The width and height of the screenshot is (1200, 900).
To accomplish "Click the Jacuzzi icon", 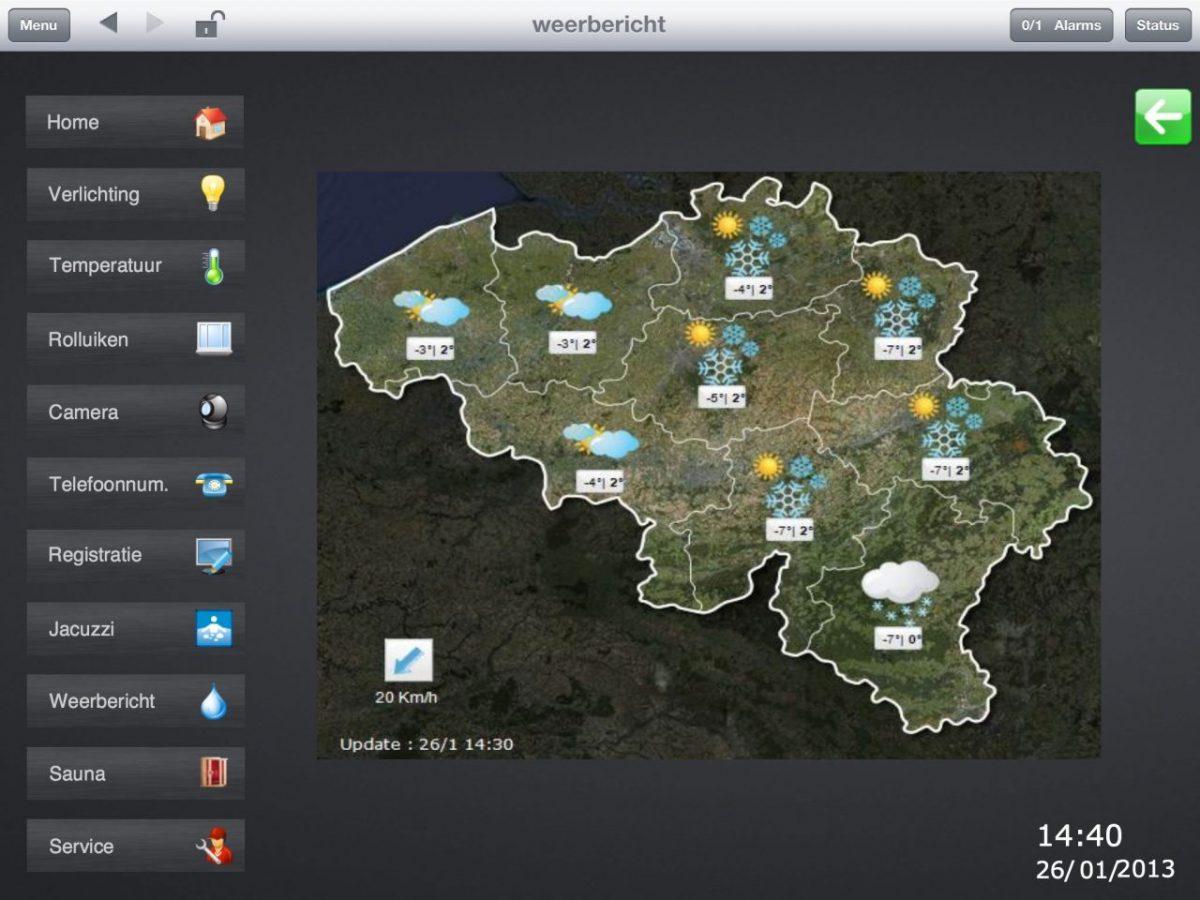I will (x=213, y=629).
